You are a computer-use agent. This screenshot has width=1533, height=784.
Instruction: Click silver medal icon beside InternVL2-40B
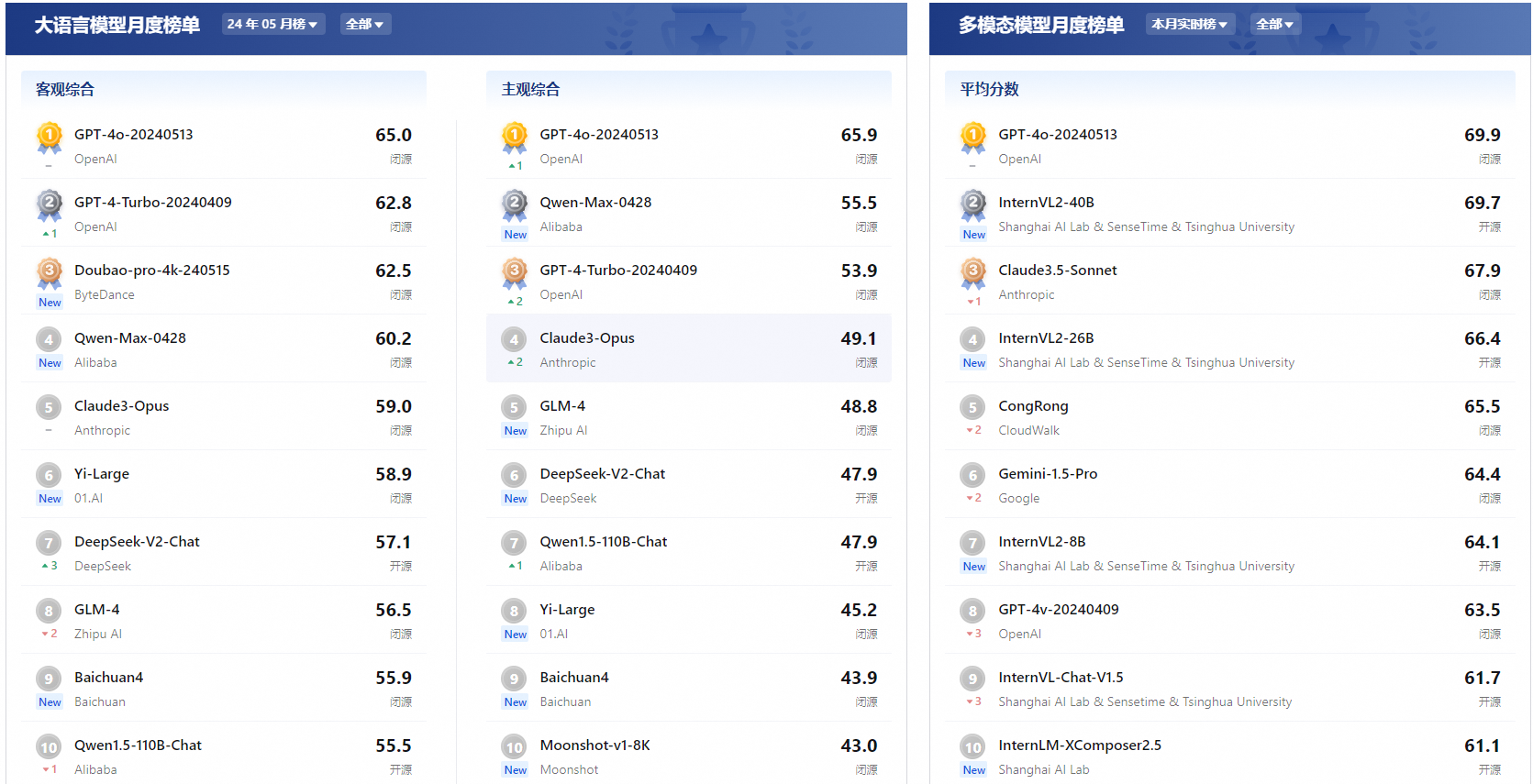click(973, 206)
